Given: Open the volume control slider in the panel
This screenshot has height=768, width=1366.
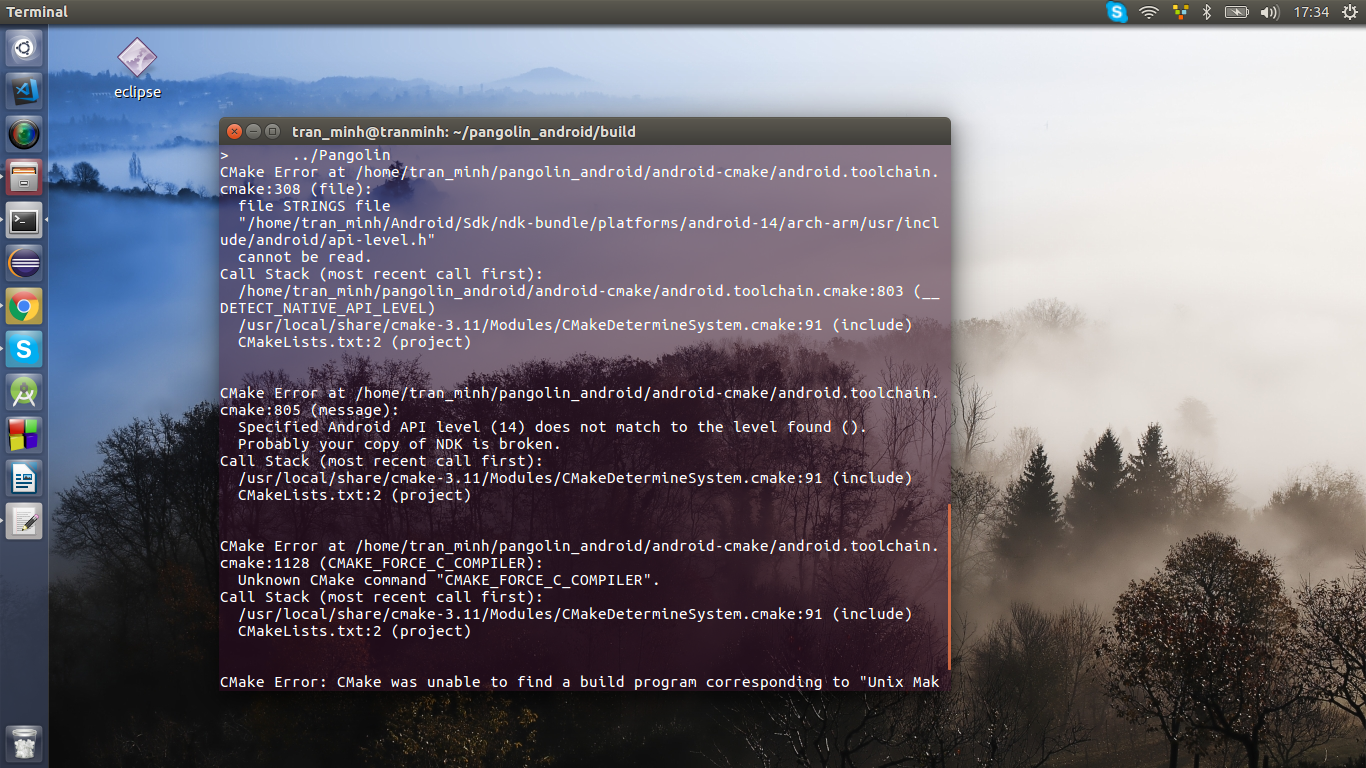Looking at the screenshot, I should 1270,12.
